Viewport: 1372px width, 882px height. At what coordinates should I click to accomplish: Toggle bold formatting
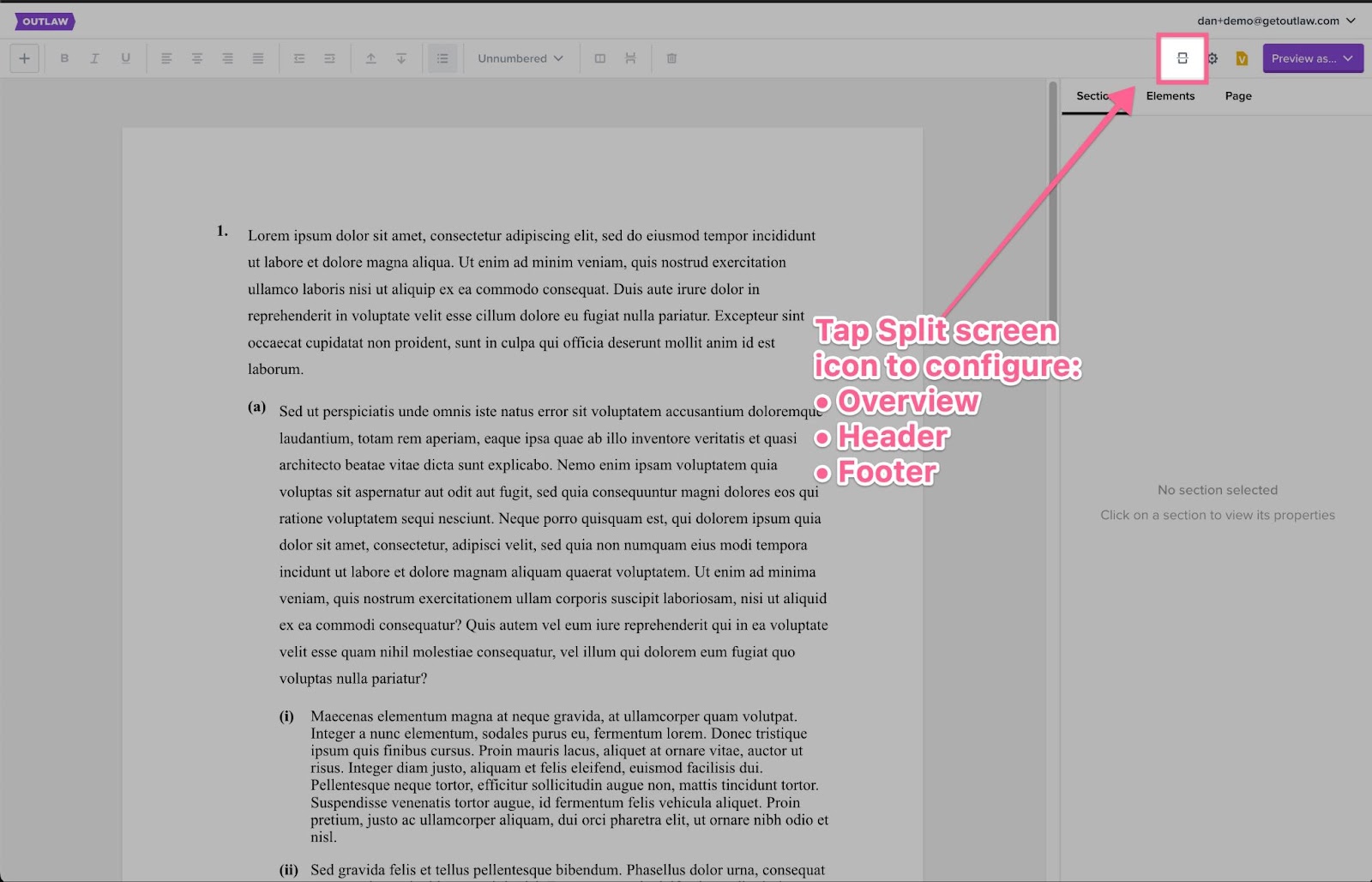point(64,58)
